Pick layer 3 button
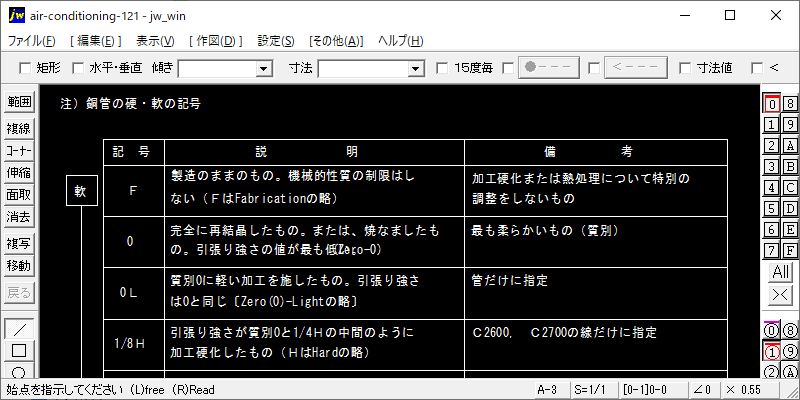This screenshot has height=400, width=800. [x=772, y=166]
